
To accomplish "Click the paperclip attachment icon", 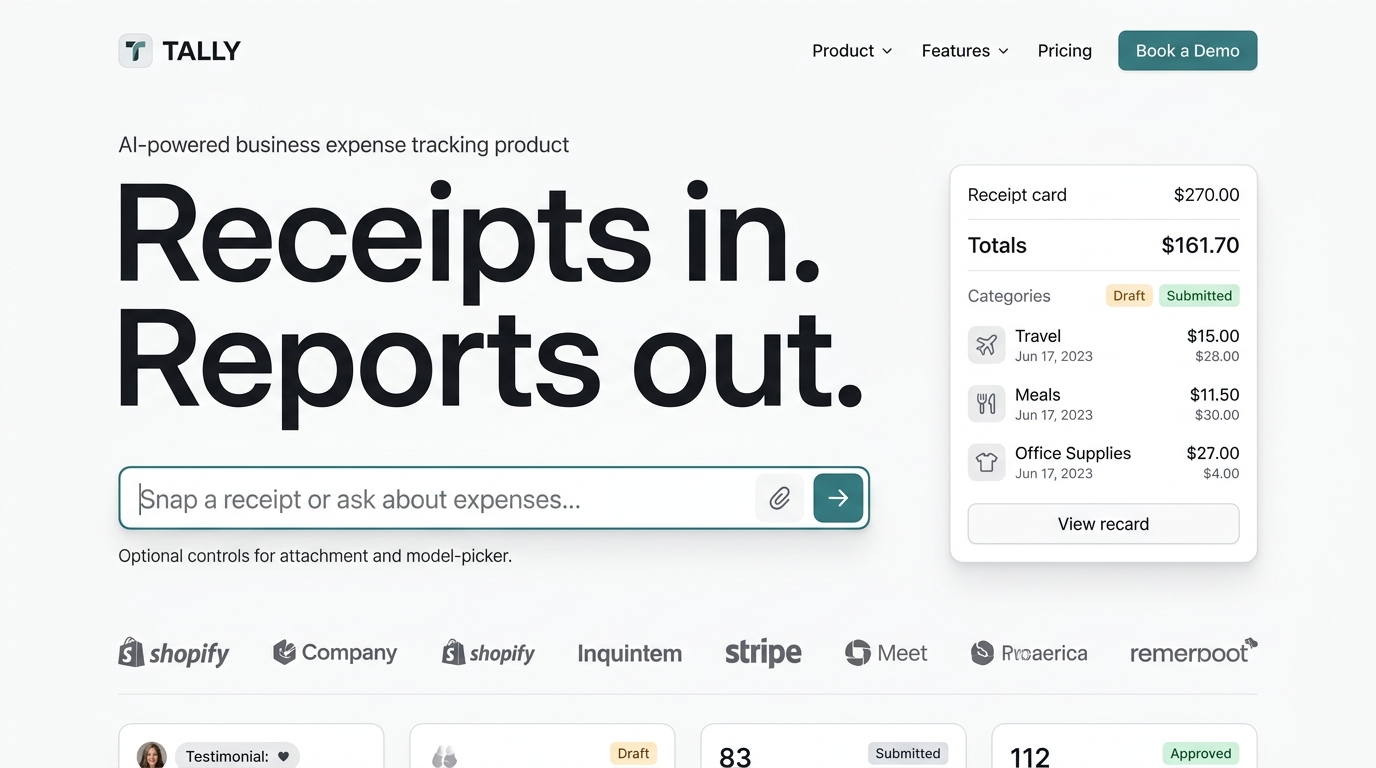I will (x=779, y=498).
